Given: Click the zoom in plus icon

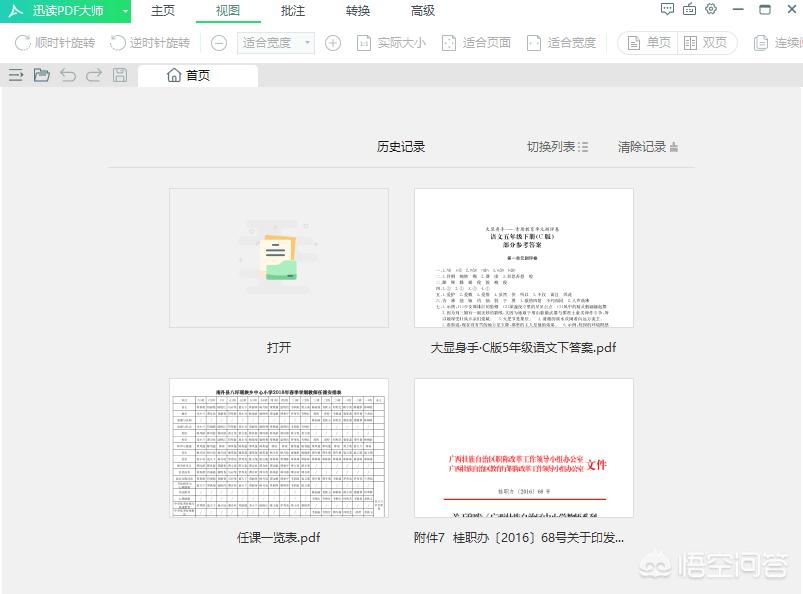Looking at the screenshot, I should tap(333, 43).
